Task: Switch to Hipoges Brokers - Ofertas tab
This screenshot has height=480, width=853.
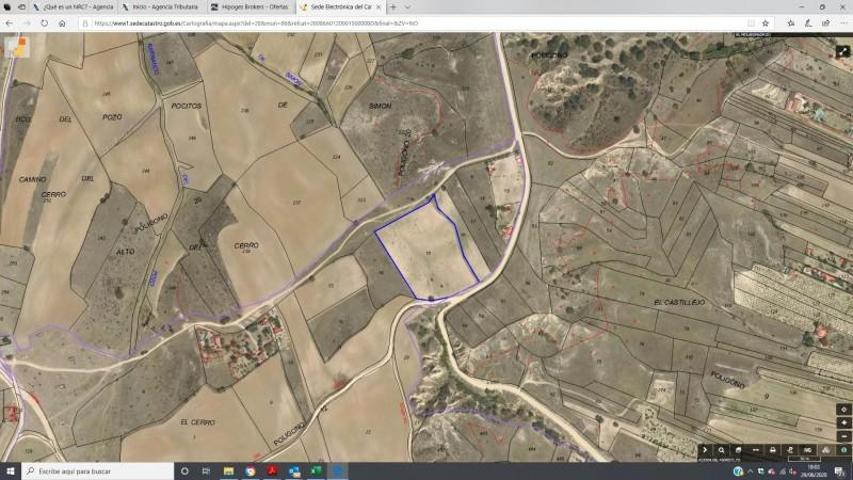Action: [x=252, y=7]
